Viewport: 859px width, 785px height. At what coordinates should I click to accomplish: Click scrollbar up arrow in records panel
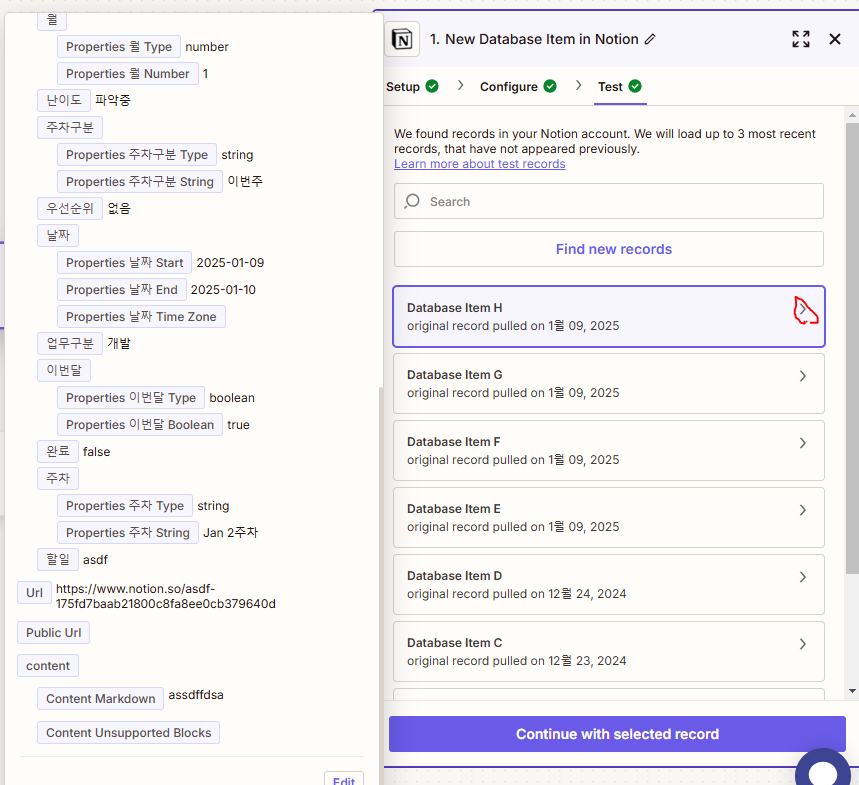(x=852, y=115)
